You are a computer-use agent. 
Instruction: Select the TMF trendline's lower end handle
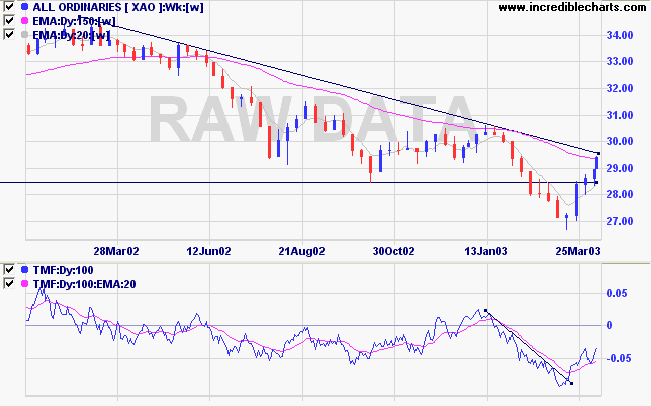pos(572,383)
